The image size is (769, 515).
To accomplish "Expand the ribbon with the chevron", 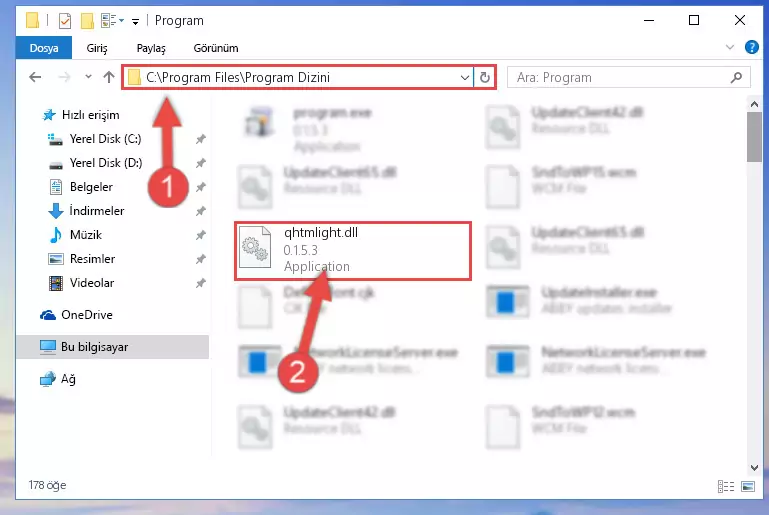I will [730, 47].
